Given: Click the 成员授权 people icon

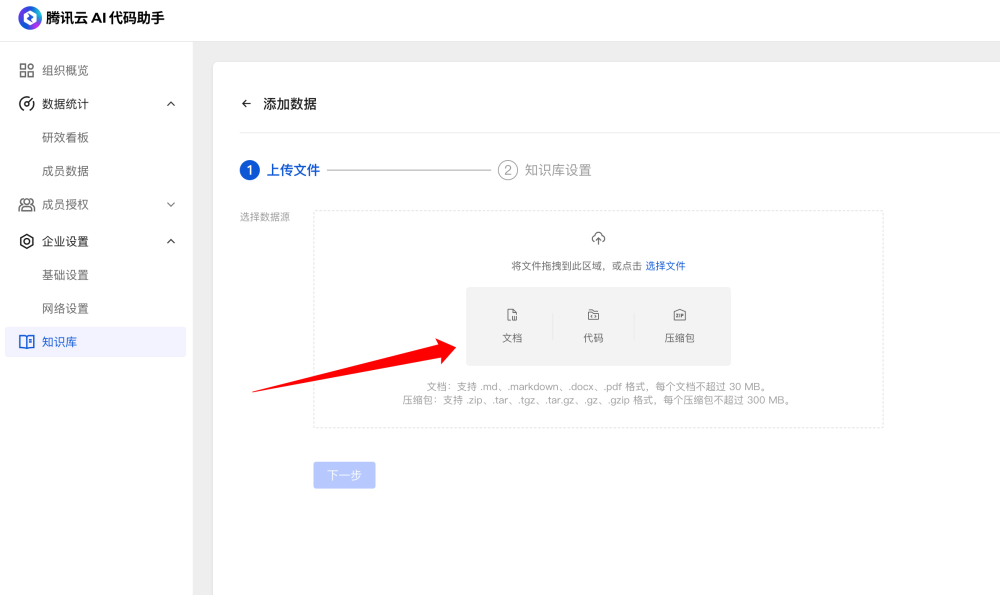Looking at the screenshot, I should (27, 204).
